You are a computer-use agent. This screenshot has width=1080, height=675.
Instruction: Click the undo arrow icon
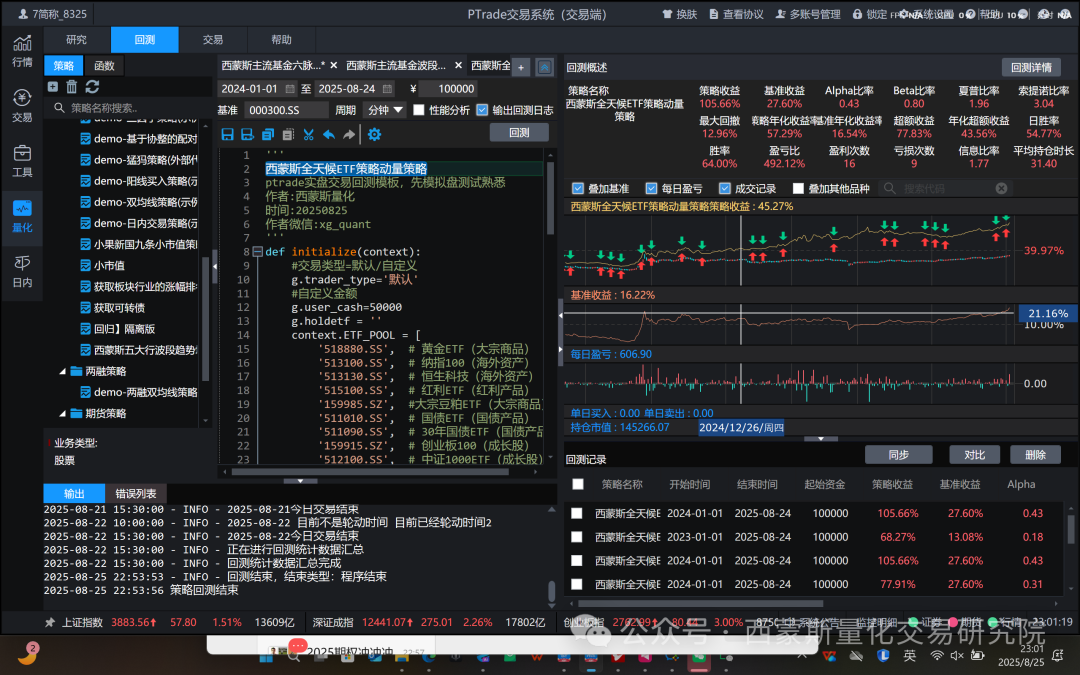click(329, 134)
